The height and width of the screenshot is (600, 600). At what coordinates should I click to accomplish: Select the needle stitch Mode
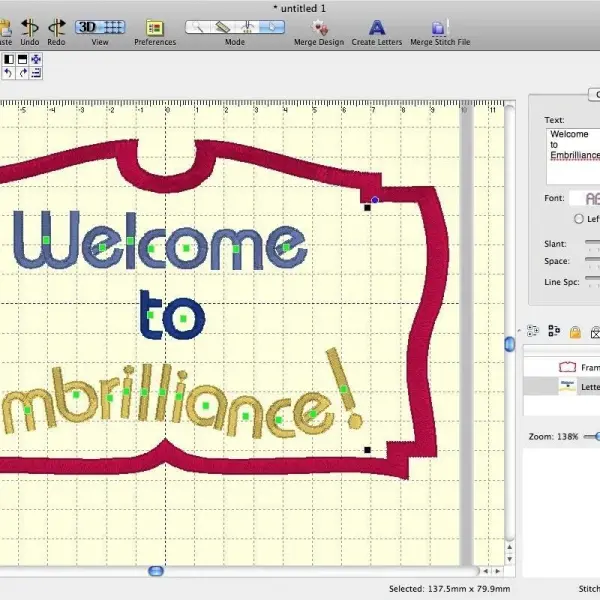coord(247,27)
